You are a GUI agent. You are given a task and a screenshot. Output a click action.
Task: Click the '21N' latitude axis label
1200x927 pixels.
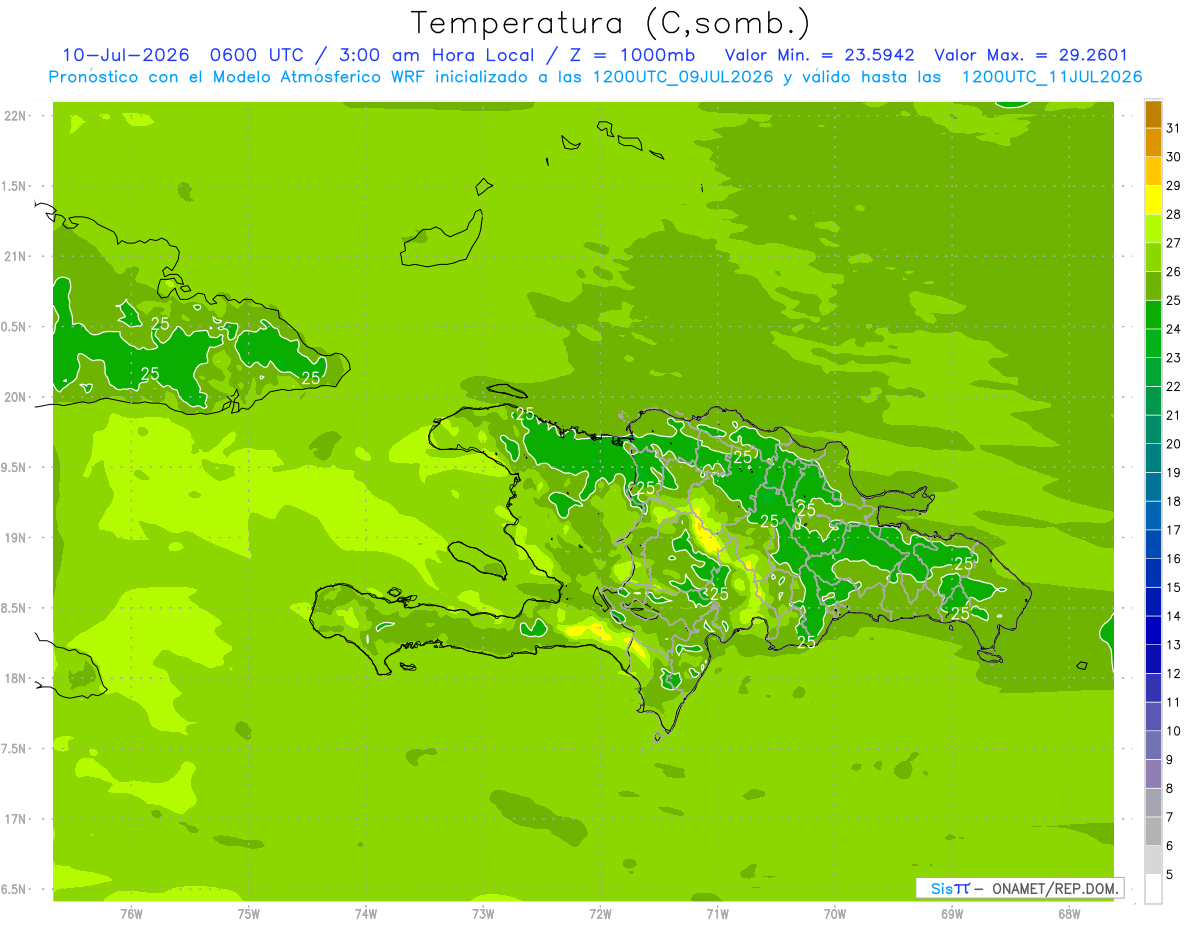(x=14, y=257)
